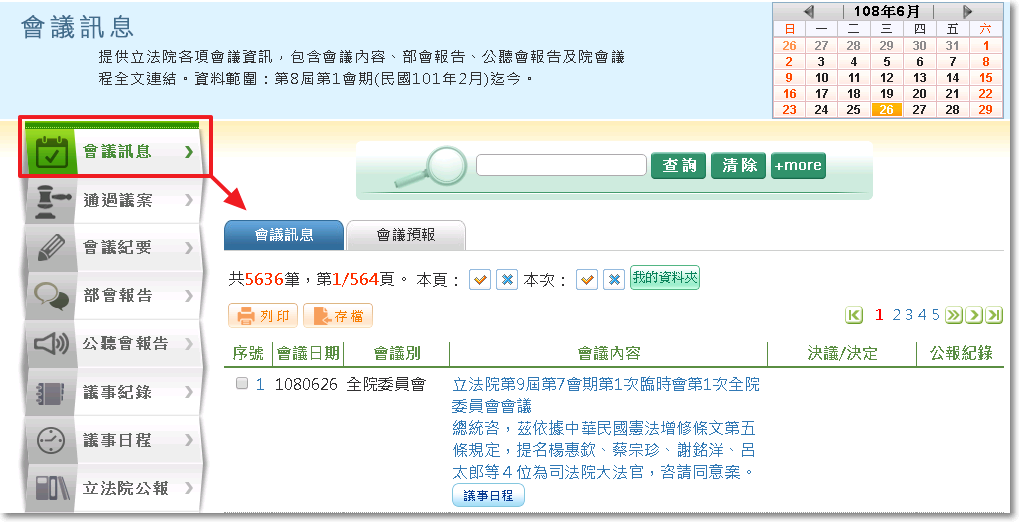Screen dimensions: 1019x522
Task: Select highlighted date 26 in calendar
Action: (886, 110)
